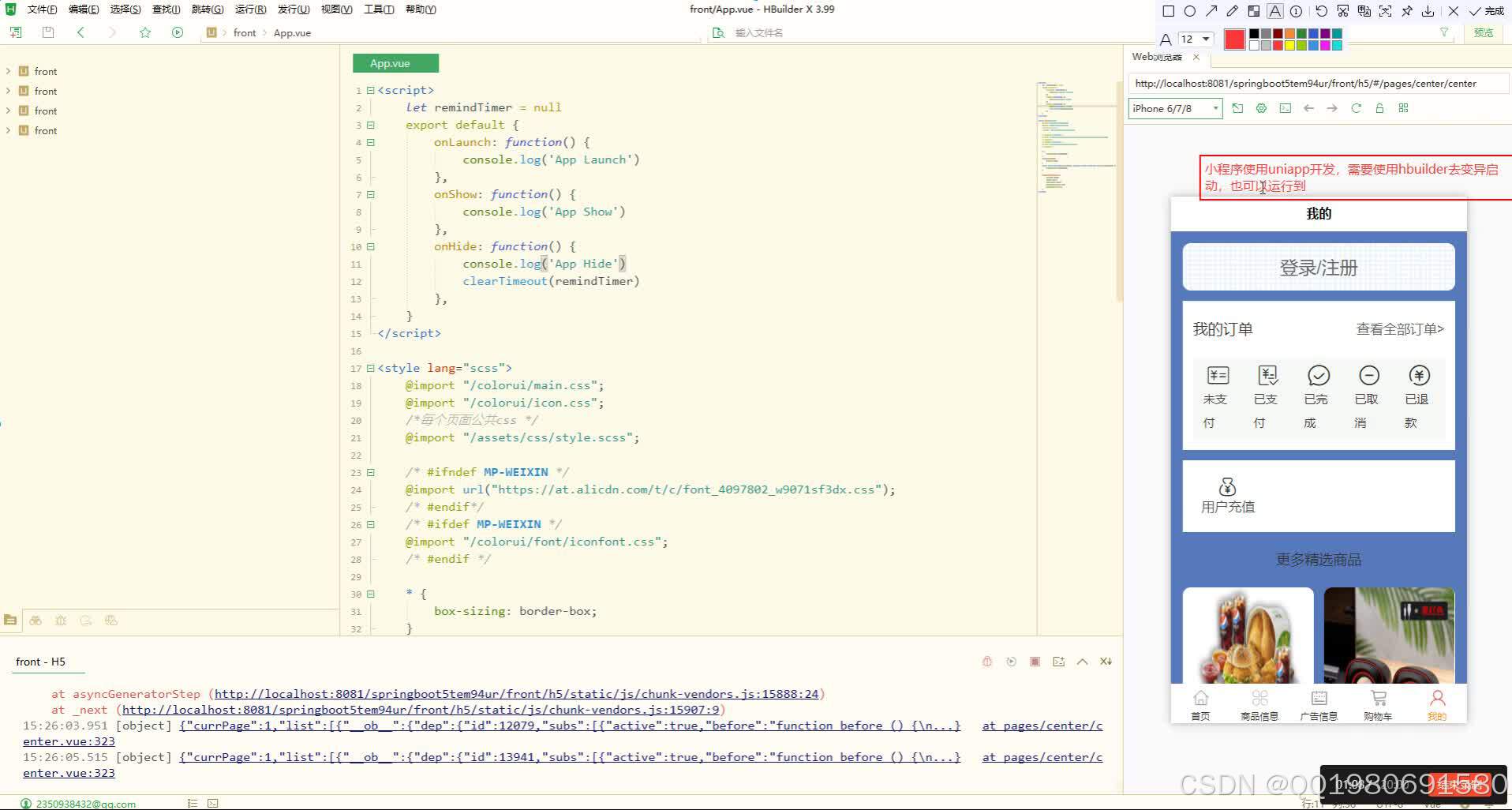Pick the yellow color swatch
This screenshot has height=810, width=1512.
click(1289, 45)
